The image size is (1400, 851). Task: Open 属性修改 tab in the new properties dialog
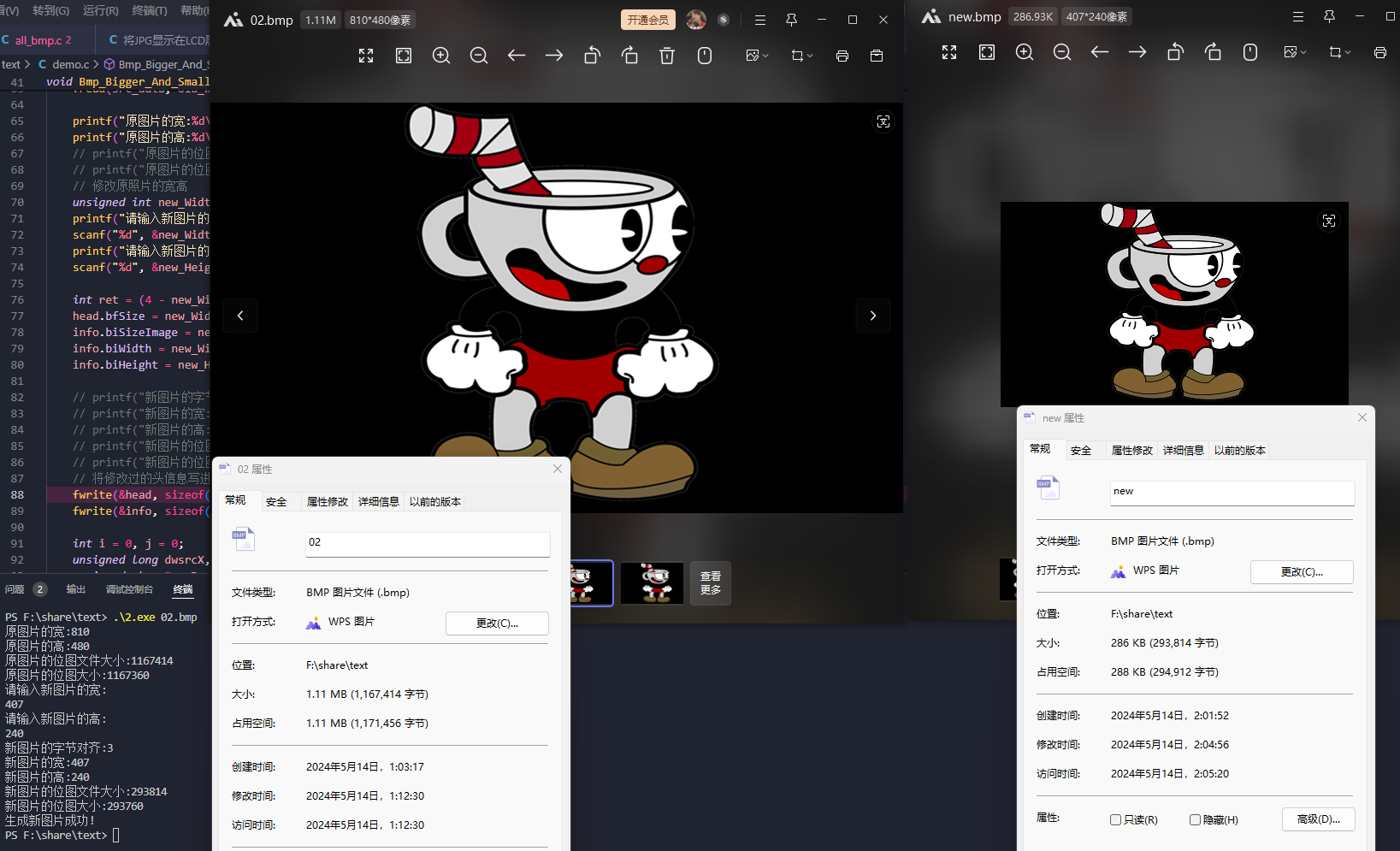(x=1132, y=451)
